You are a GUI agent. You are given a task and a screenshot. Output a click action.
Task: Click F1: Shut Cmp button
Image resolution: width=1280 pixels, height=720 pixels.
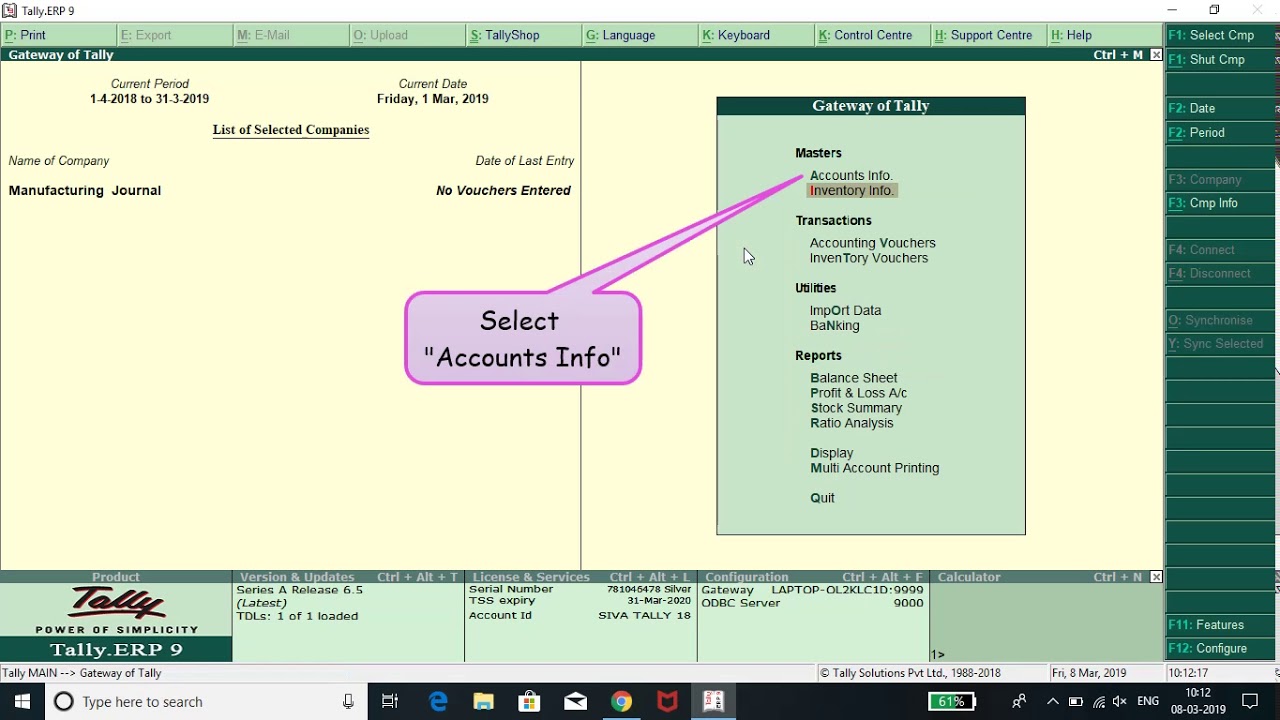tap(1221, 60)
